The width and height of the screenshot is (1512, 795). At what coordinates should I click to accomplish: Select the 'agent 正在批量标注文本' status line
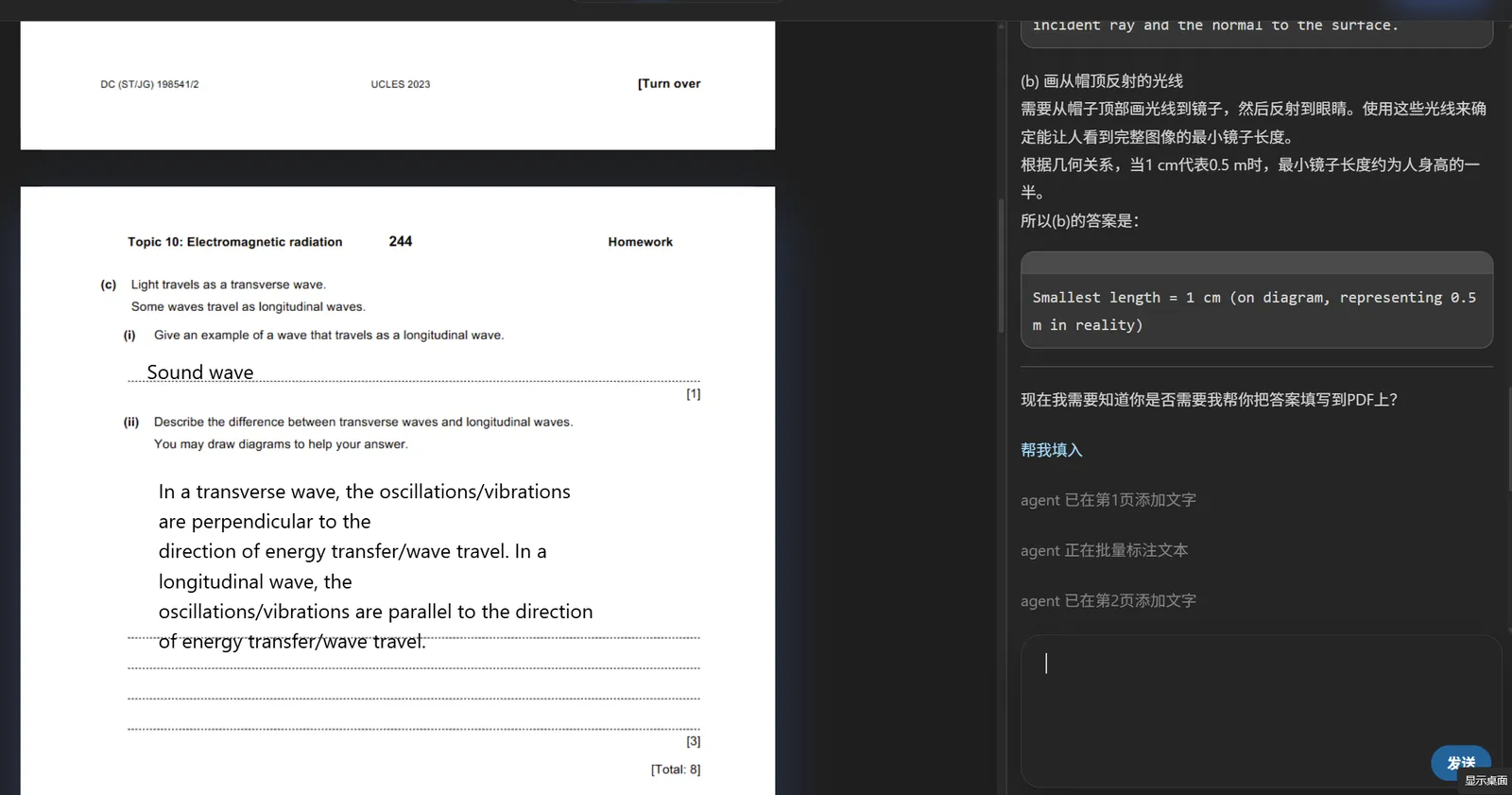(1104, 550)
